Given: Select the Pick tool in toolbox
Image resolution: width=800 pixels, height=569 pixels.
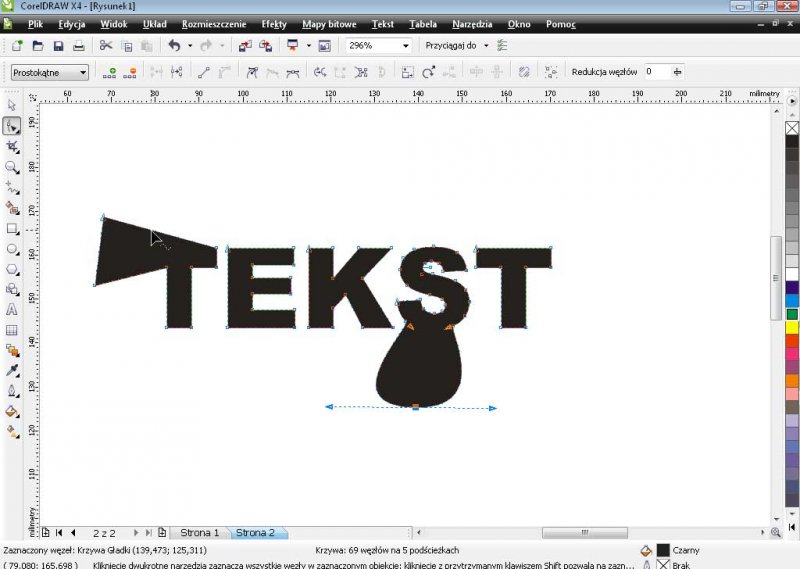Looking at the screenshot, I should 12,105.
